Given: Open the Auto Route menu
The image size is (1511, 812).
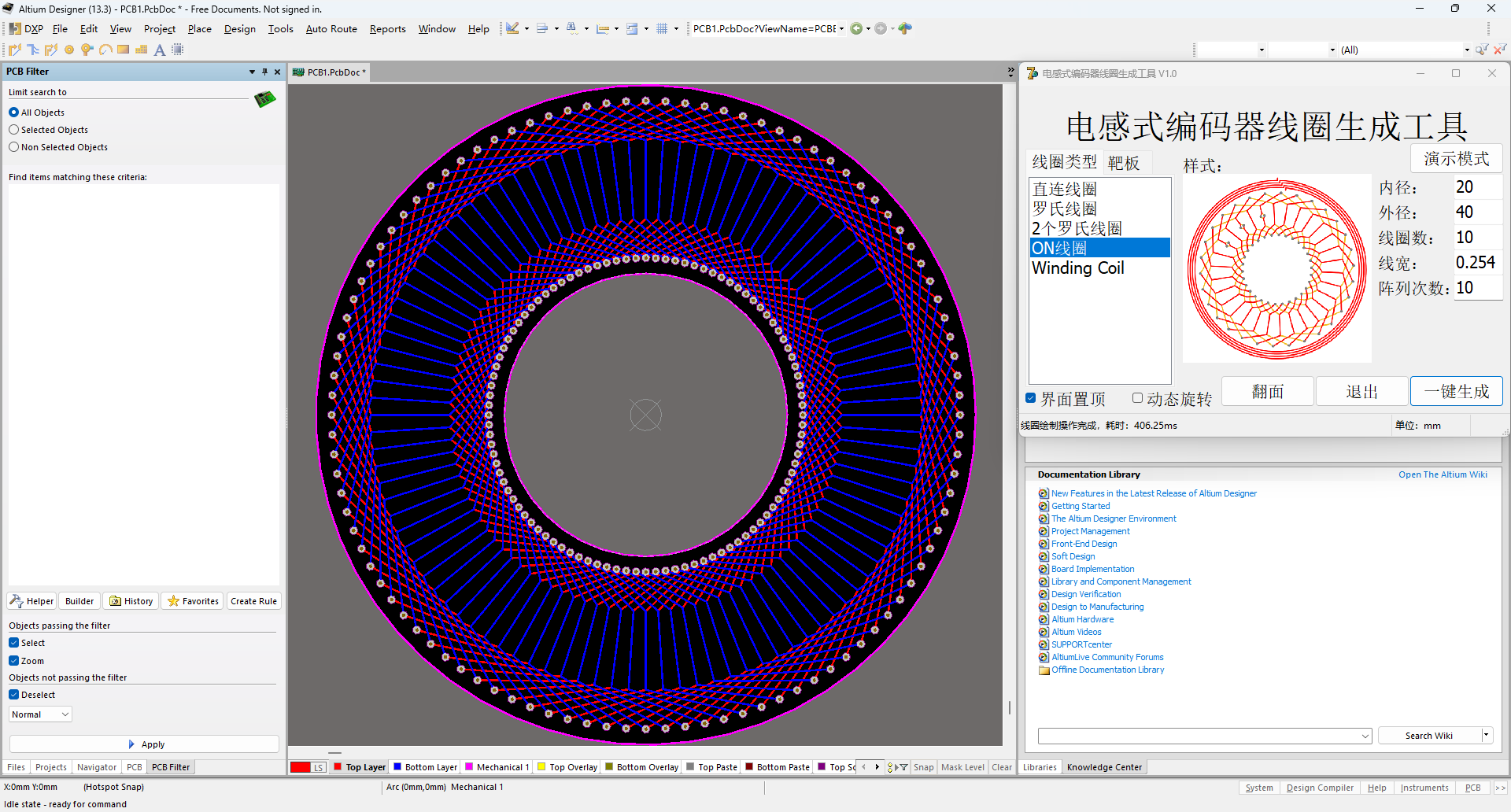Looking at the screenshot, I should (x=331, y=29).
